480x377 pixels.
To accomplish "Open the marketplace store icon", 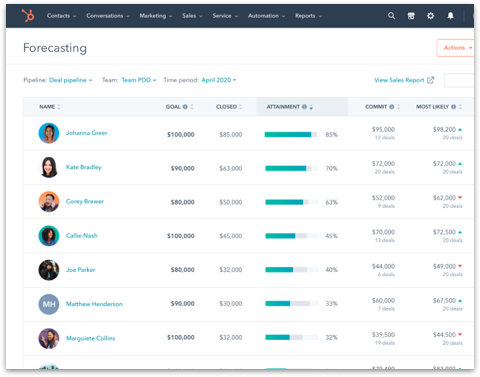I will click(411, 16).
